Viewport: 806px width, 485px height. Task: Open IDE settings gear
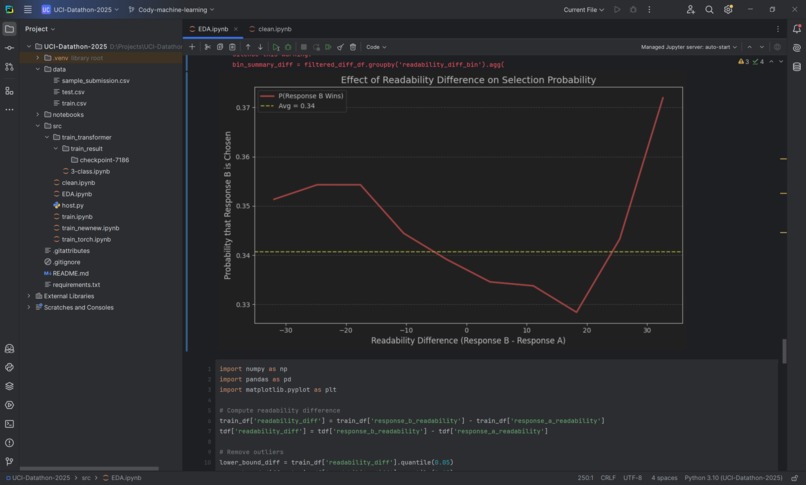(728, 9)
